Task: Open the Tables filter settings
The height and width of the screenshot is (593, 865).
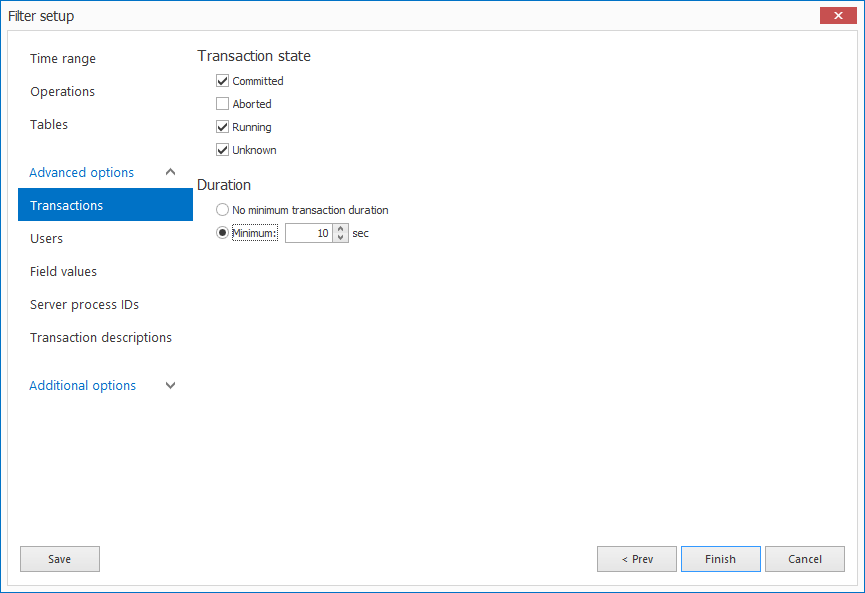Action: (49, 124)
